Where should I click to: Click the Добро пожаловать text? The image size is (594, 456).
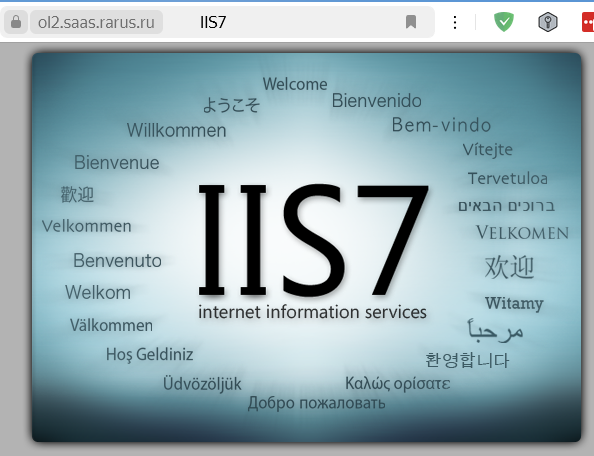(317, 403)
